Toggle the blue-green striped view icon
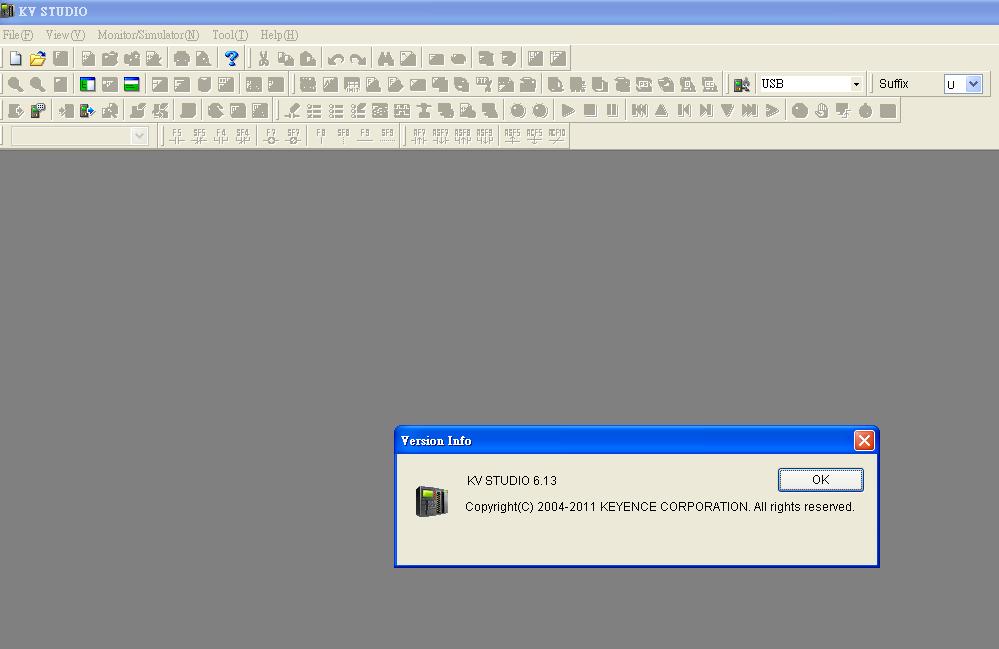Screen dimensions: 999x649 131,85
